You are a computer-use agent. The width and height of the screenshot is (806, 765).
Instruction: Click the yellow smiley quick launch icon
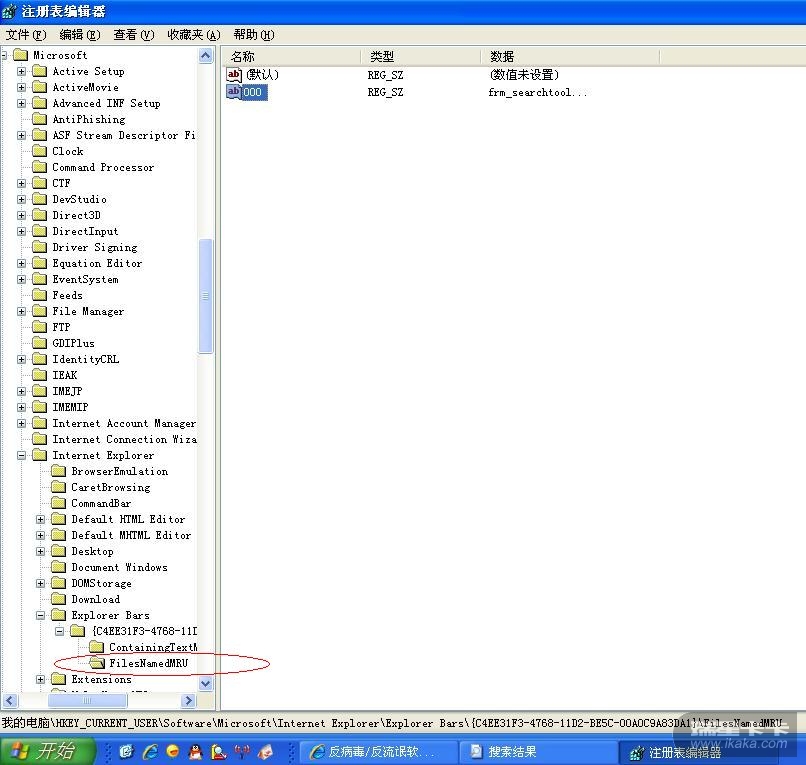click(173, 752)
